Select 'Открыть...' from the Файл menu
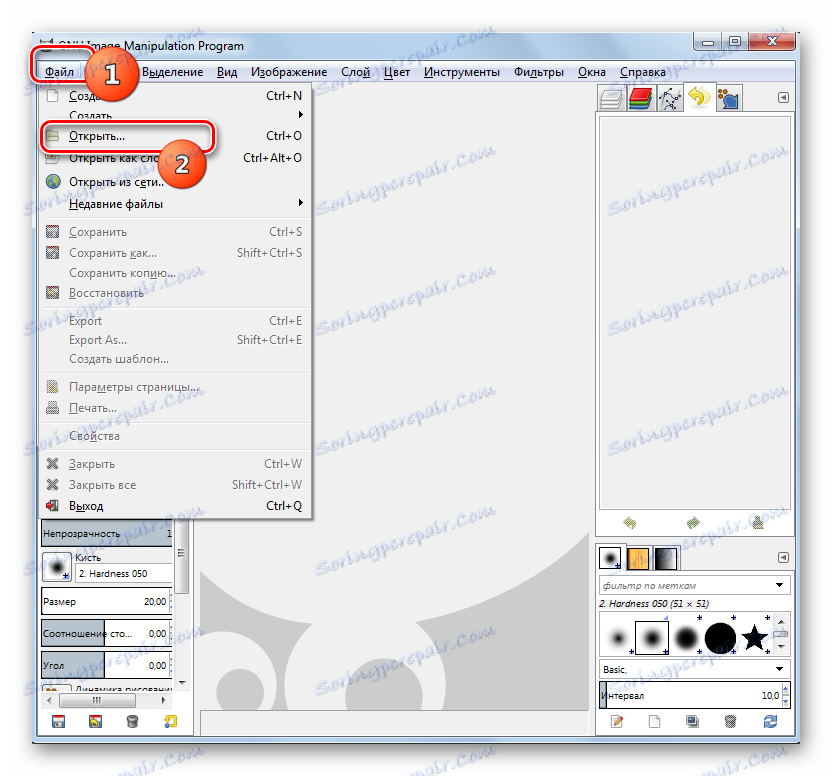This screenshot has width=832, height=776. coord(95,135)
